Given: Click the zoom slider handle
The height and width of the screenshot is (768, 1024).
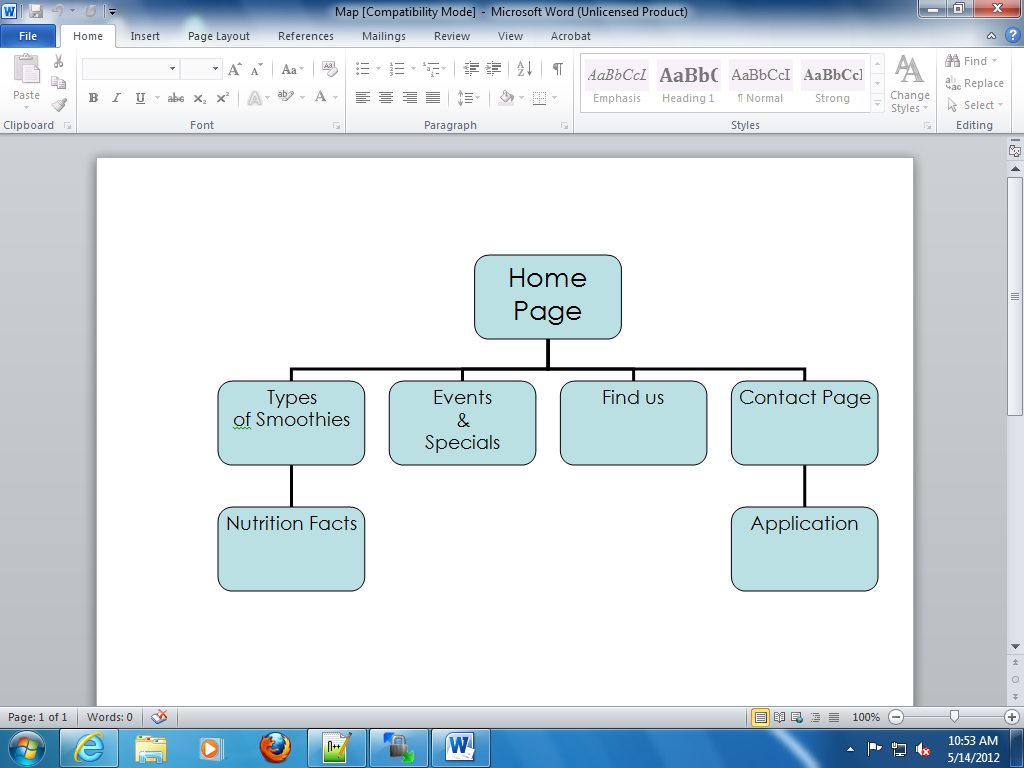Looking at the screenshot, I should 955,717.
